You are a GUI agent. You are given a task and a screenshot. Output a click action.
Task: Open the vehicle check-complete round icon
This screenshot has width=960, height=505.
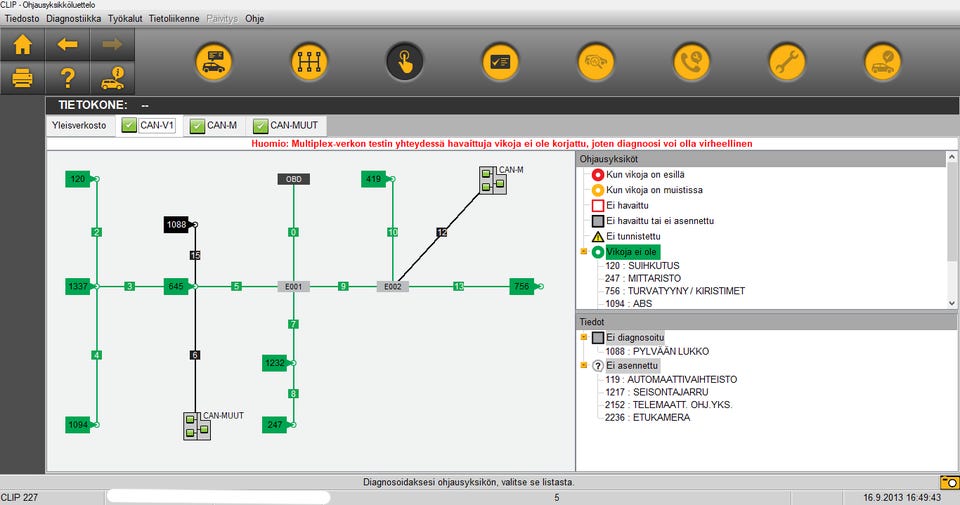[882, 62]
